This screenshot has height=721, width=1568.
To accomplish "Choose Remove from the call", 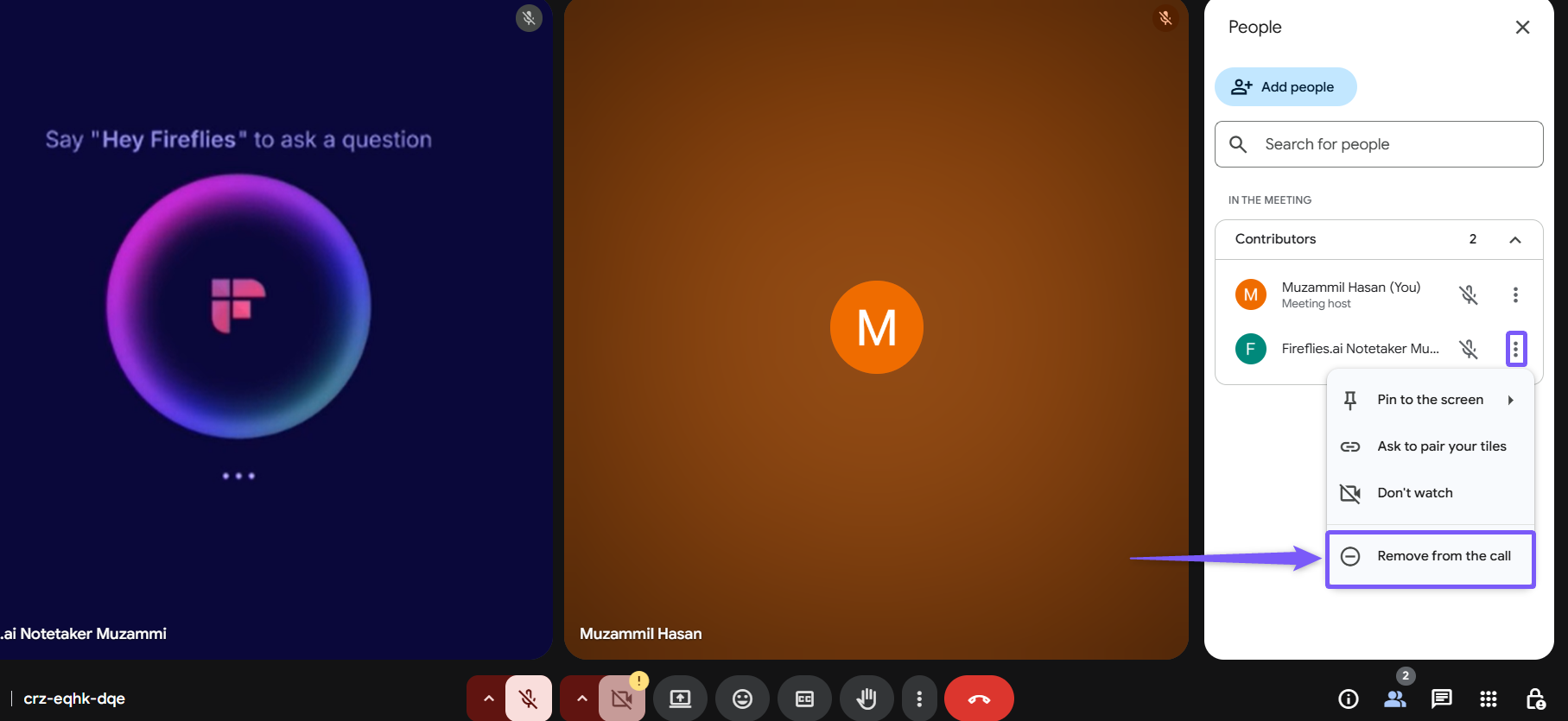I will pyautogui.click(x=1431, y=557).
